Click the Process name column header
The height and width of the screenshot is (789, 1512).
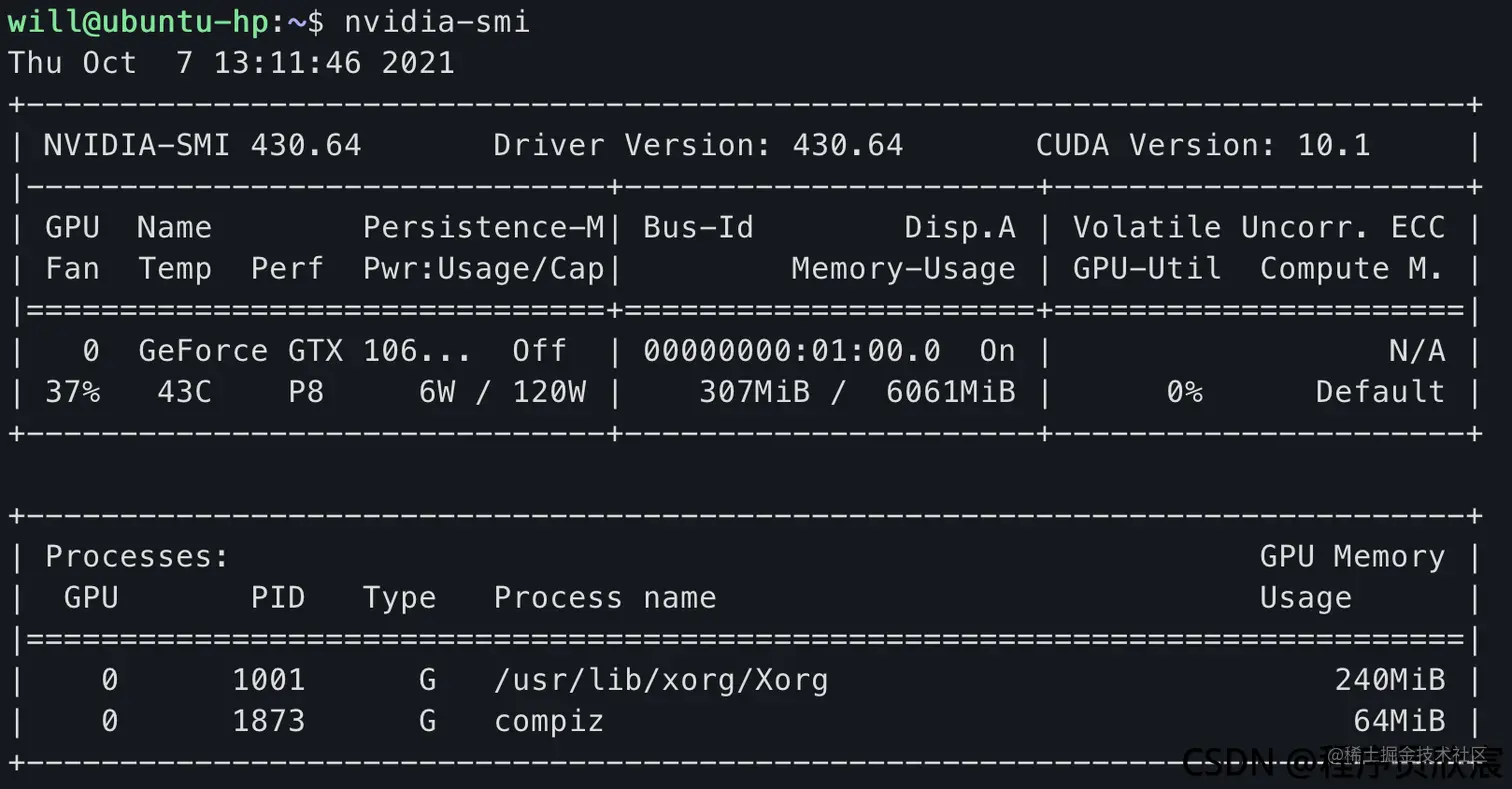pos(605,597)
